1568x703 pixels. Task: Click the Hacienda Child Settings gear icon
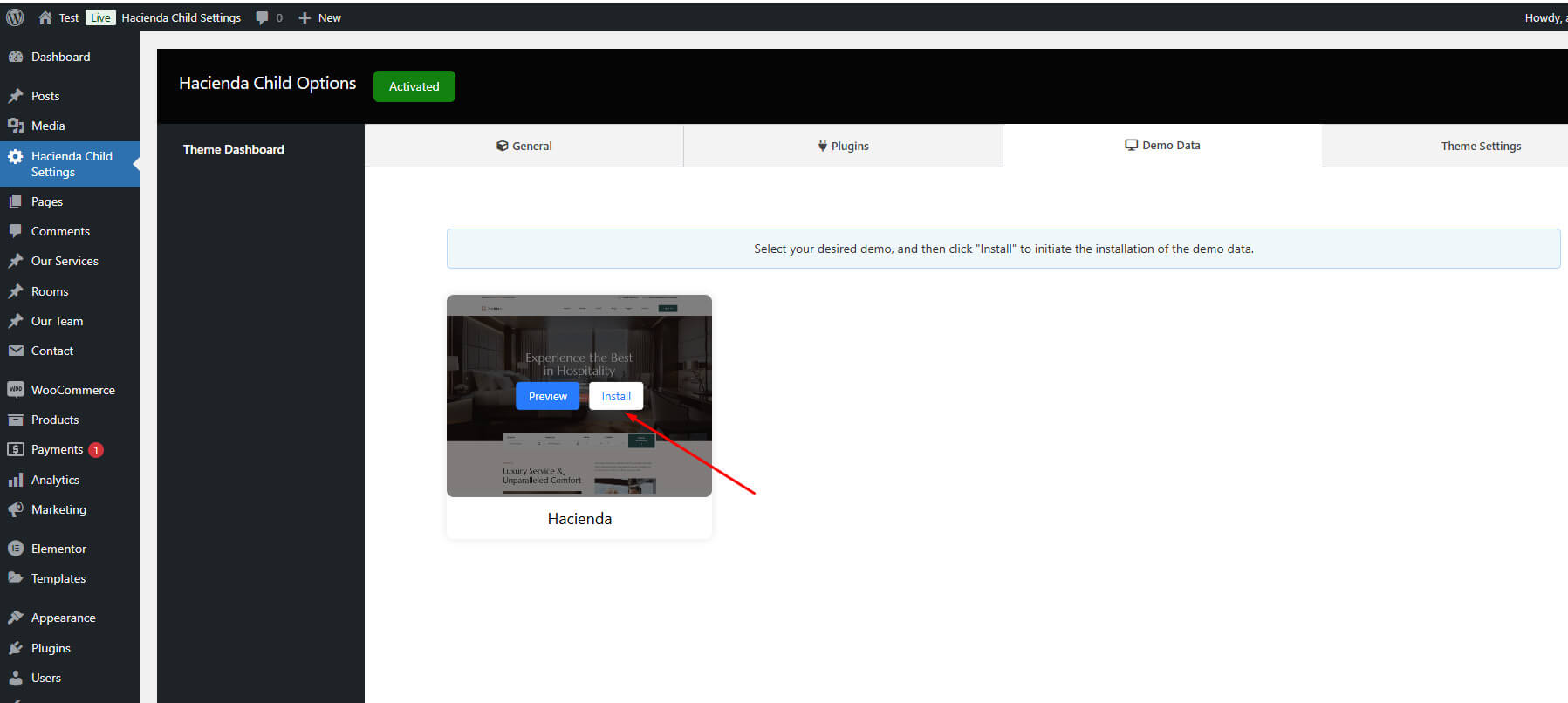(16, 157)
